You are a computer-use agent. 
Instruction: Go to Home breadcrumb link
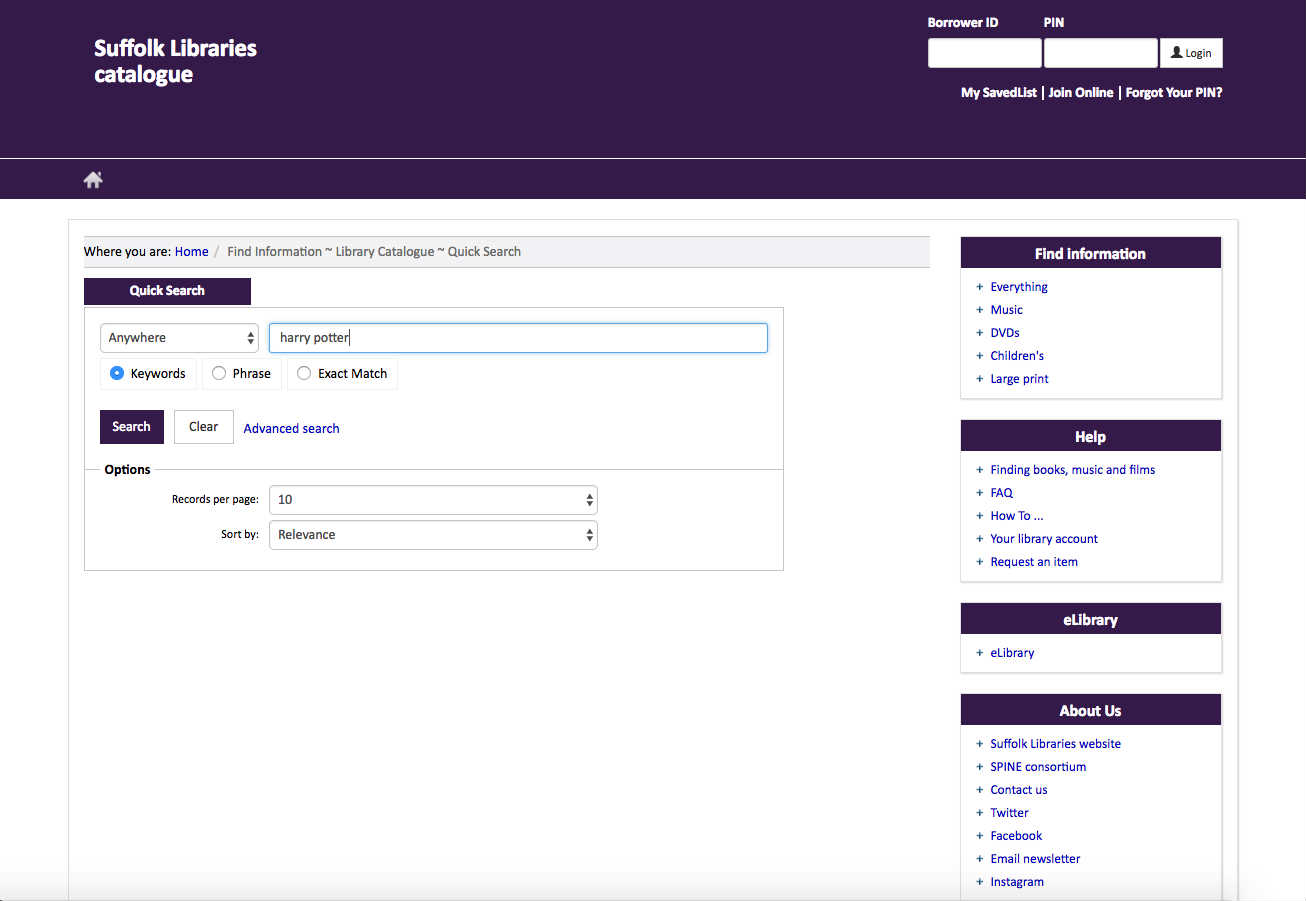click(191, 251)
